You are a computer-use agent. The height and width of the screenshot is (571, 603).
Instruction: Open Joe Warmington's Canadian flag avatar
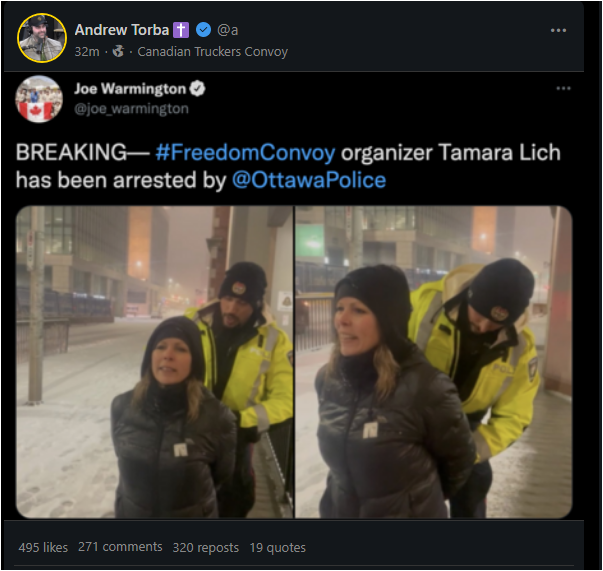tap(39, 99)
